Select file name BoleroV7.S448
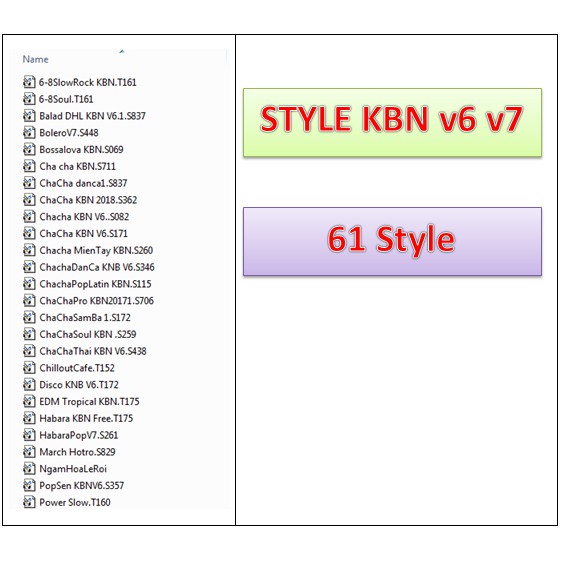The image size is (561, 561). [69, 133]
